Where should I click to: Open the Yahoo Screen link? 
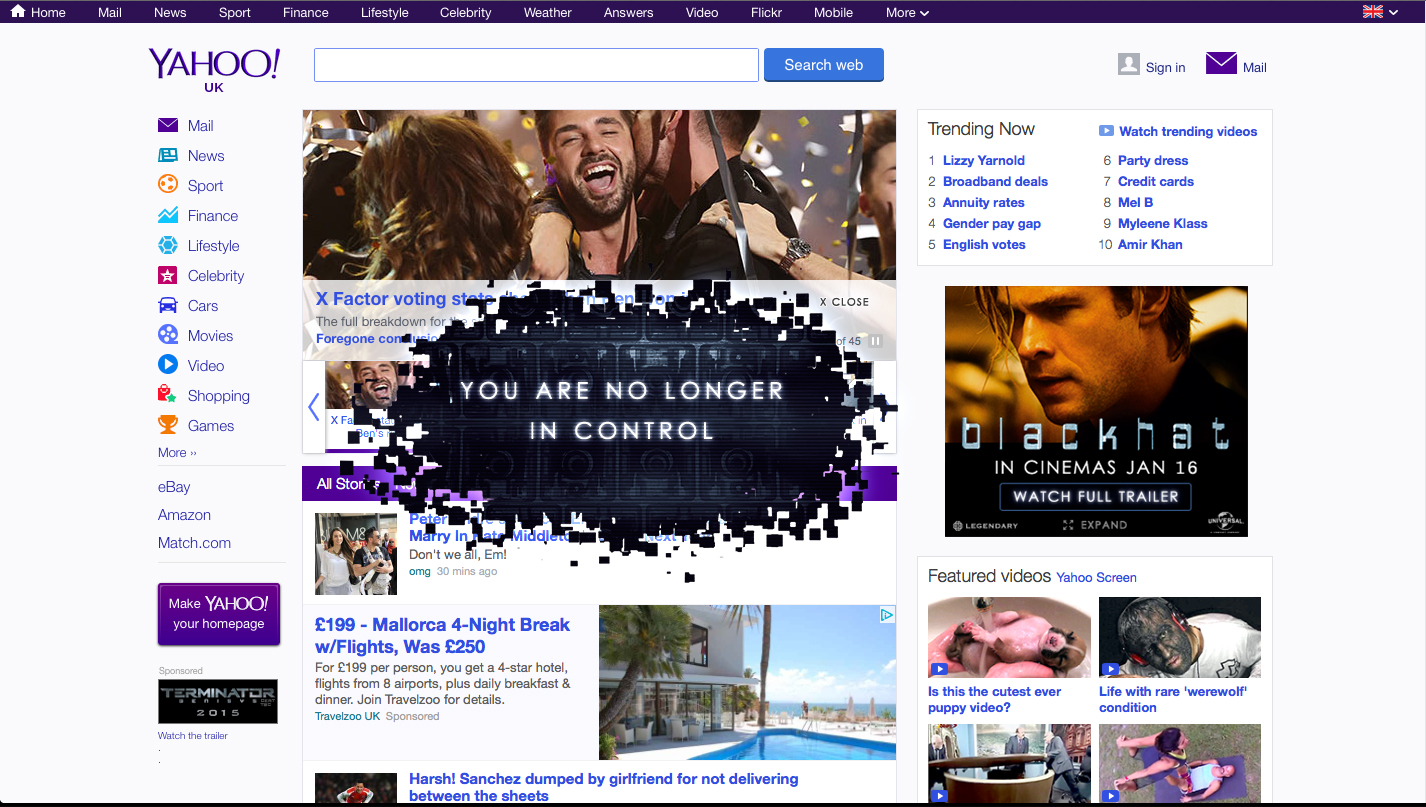[x=1097, y=577]
